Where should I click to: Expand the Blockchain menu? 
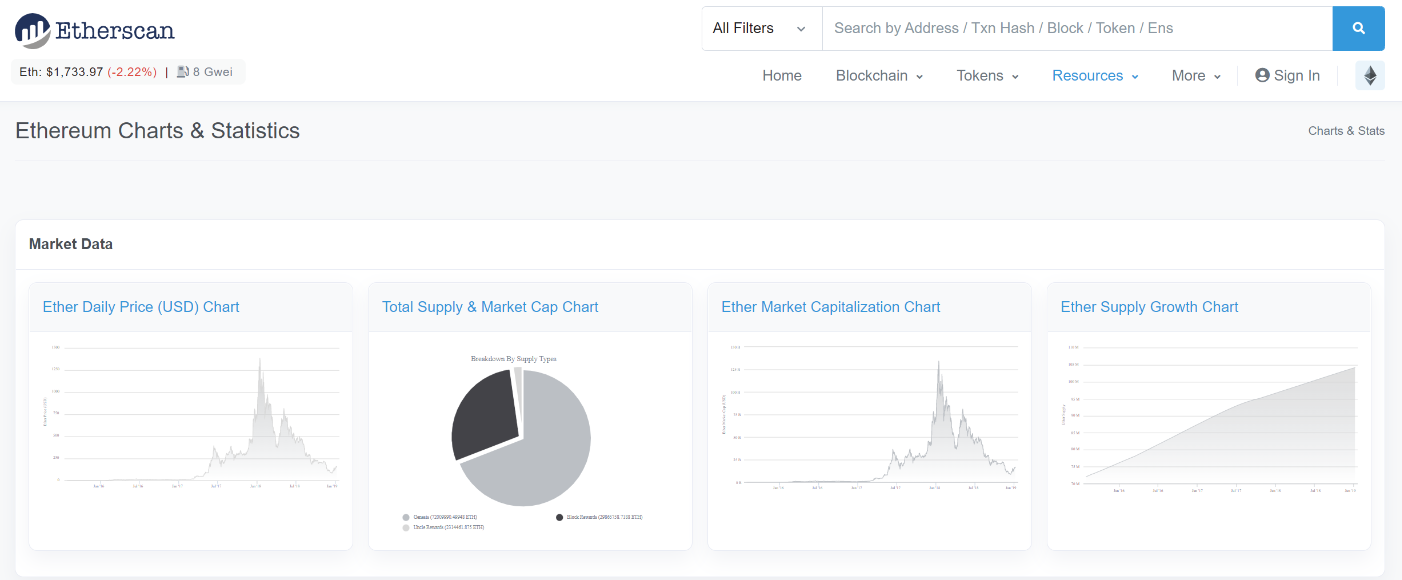click(879, 76)
